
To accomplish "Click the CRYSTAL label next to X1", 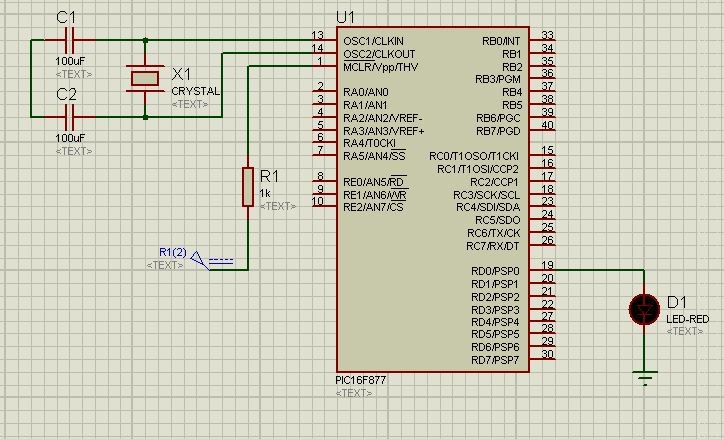I will click(195, 91).
